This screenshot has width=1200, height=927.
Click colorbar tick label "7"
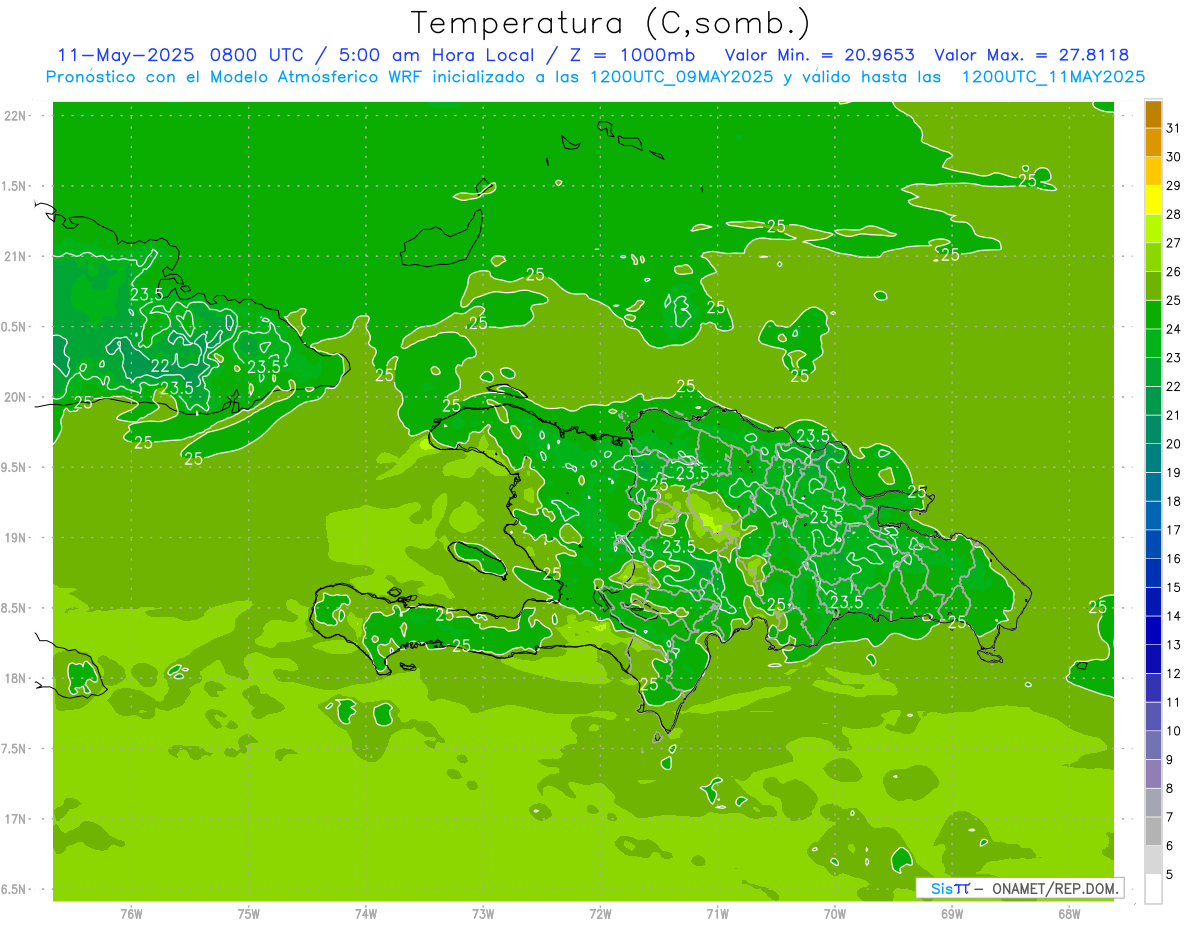click(x=1171, y=817)
